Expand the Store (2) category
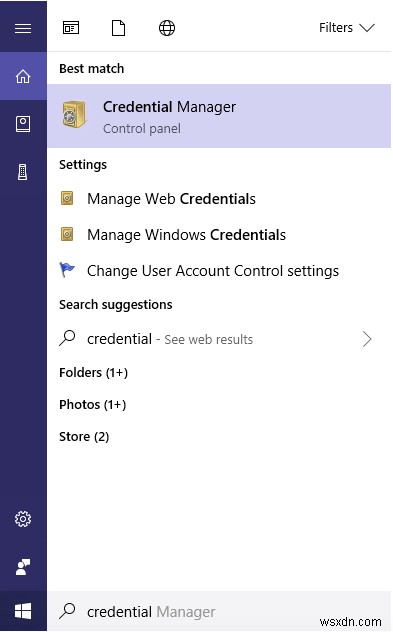The width and height of the screenshot is (393, 632). 84,437
